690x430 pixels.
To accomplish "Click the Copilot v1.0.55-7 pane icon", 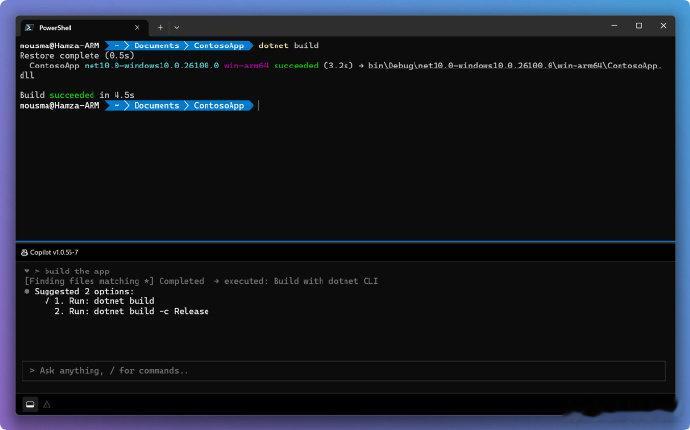I will [24, 253].
